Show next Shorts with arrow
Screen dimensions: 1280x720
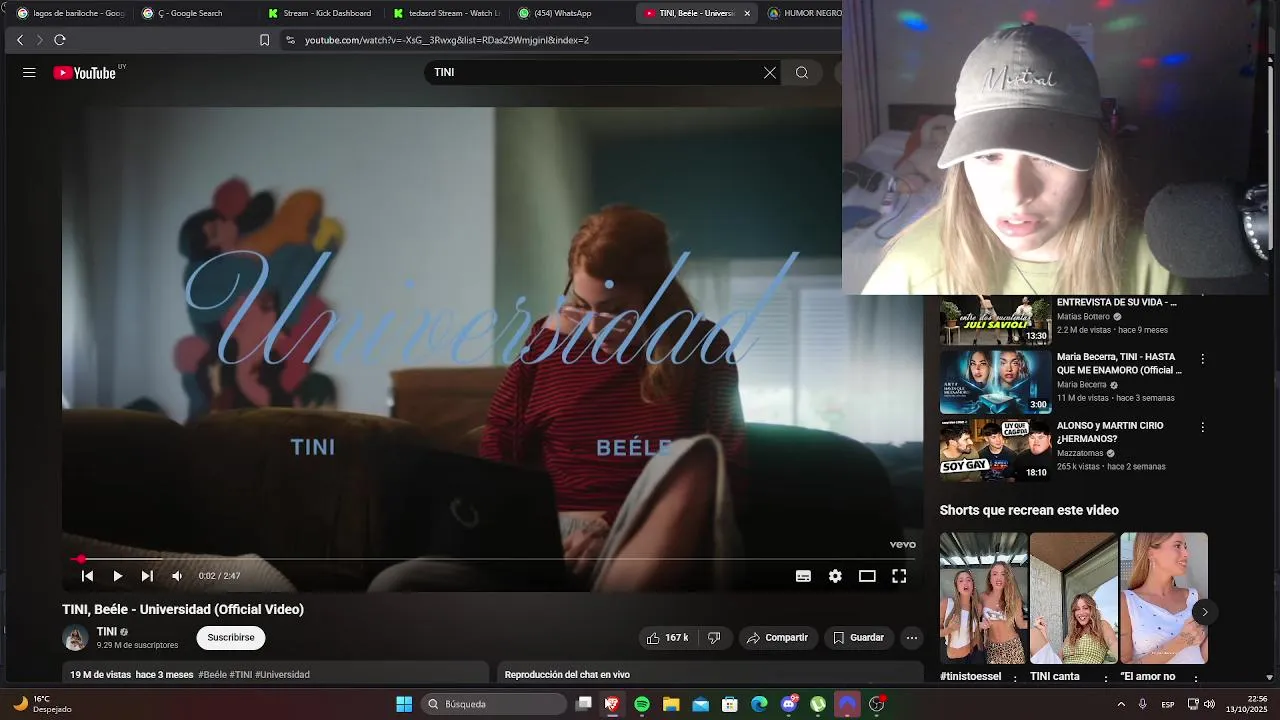pos(1204,612)
